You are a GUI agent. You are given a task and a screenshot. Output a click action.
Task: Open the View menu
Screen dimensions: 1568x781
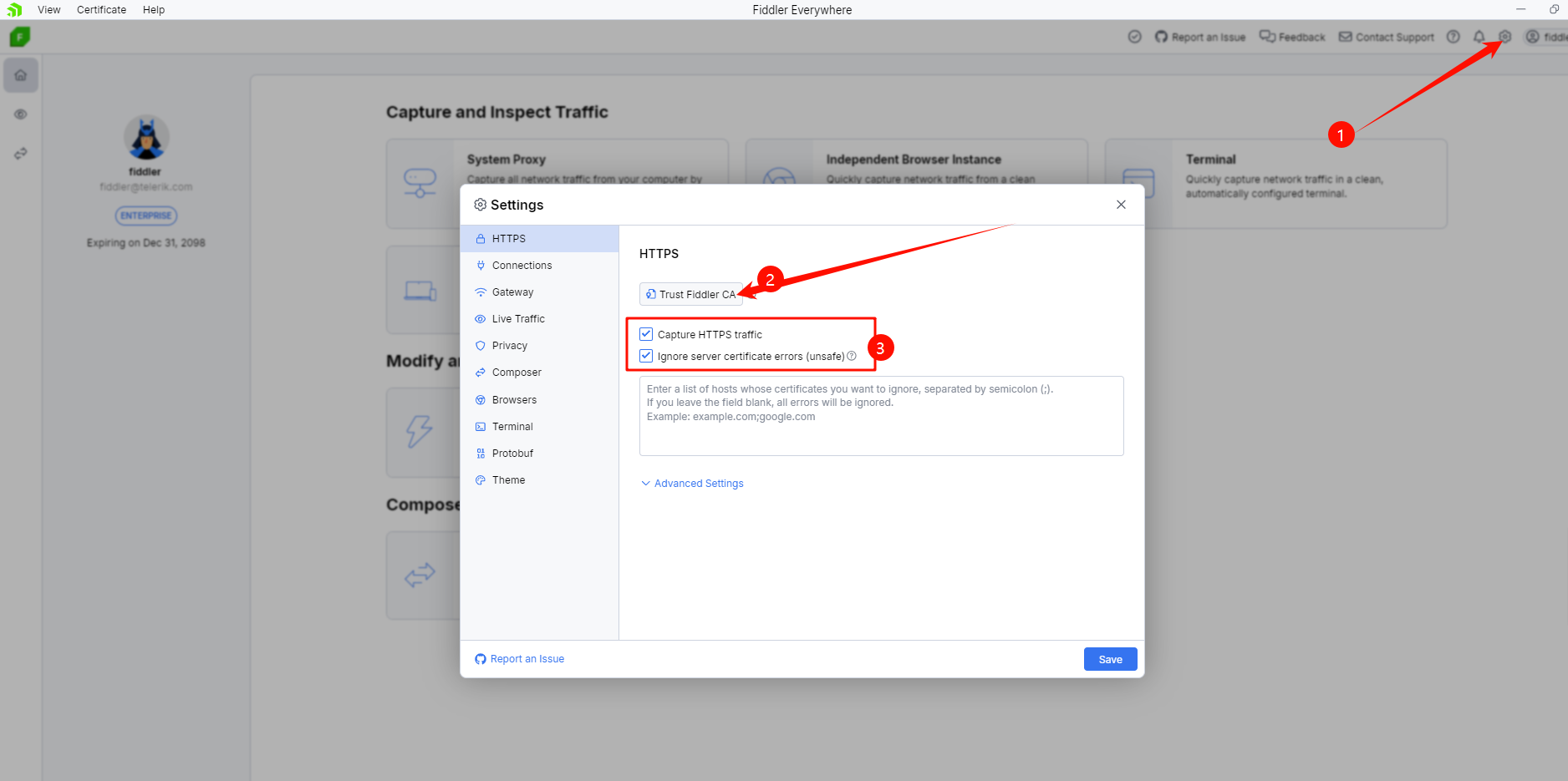(49, 10)
